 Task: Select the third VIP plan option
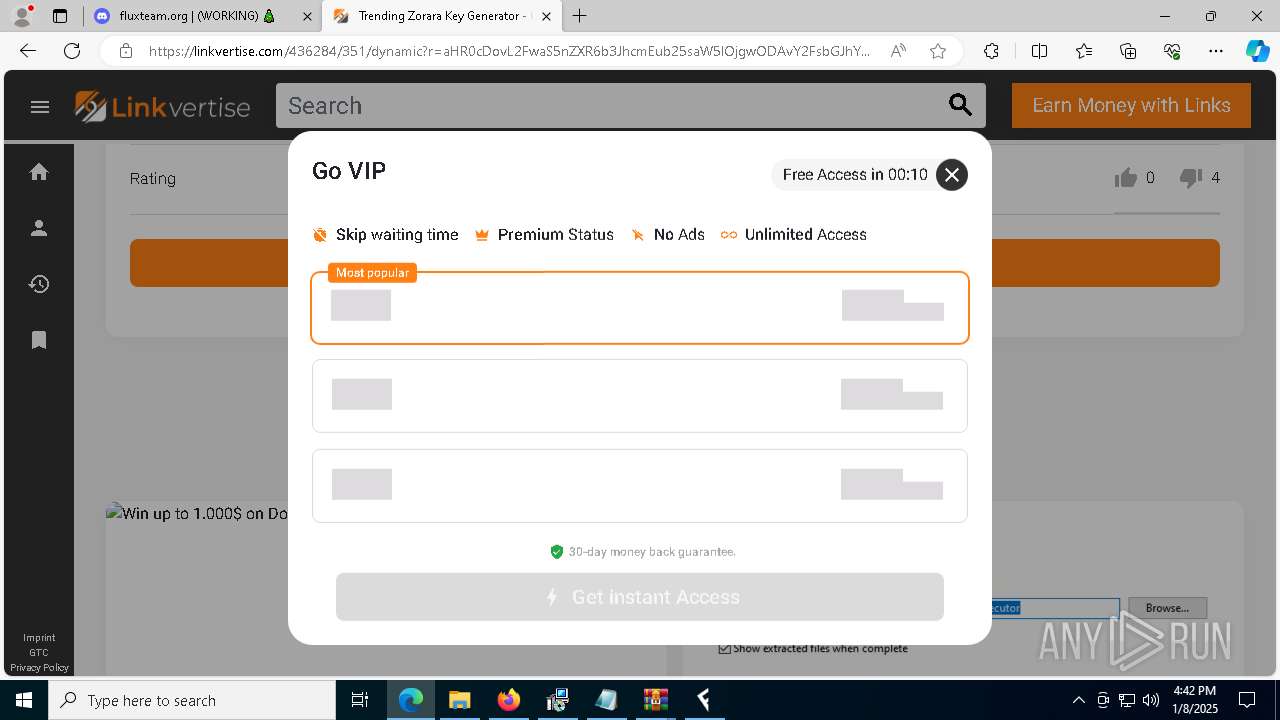click(x=640, y=486)
